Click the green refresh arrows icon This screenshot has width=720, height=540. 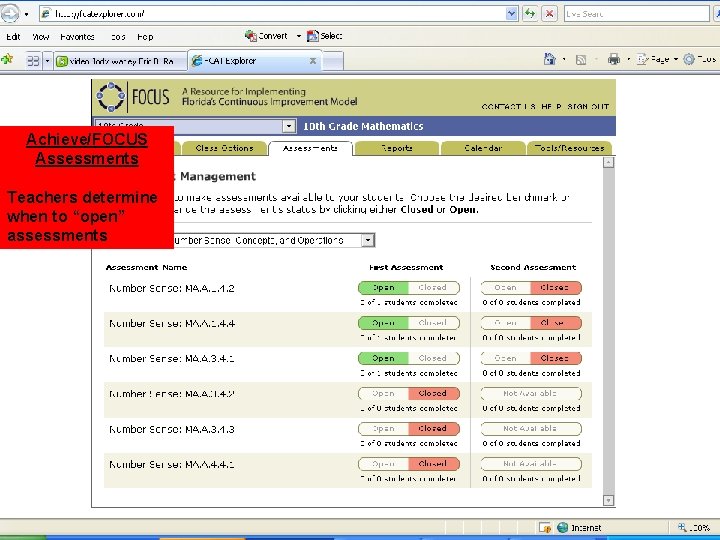pos(530,13)
